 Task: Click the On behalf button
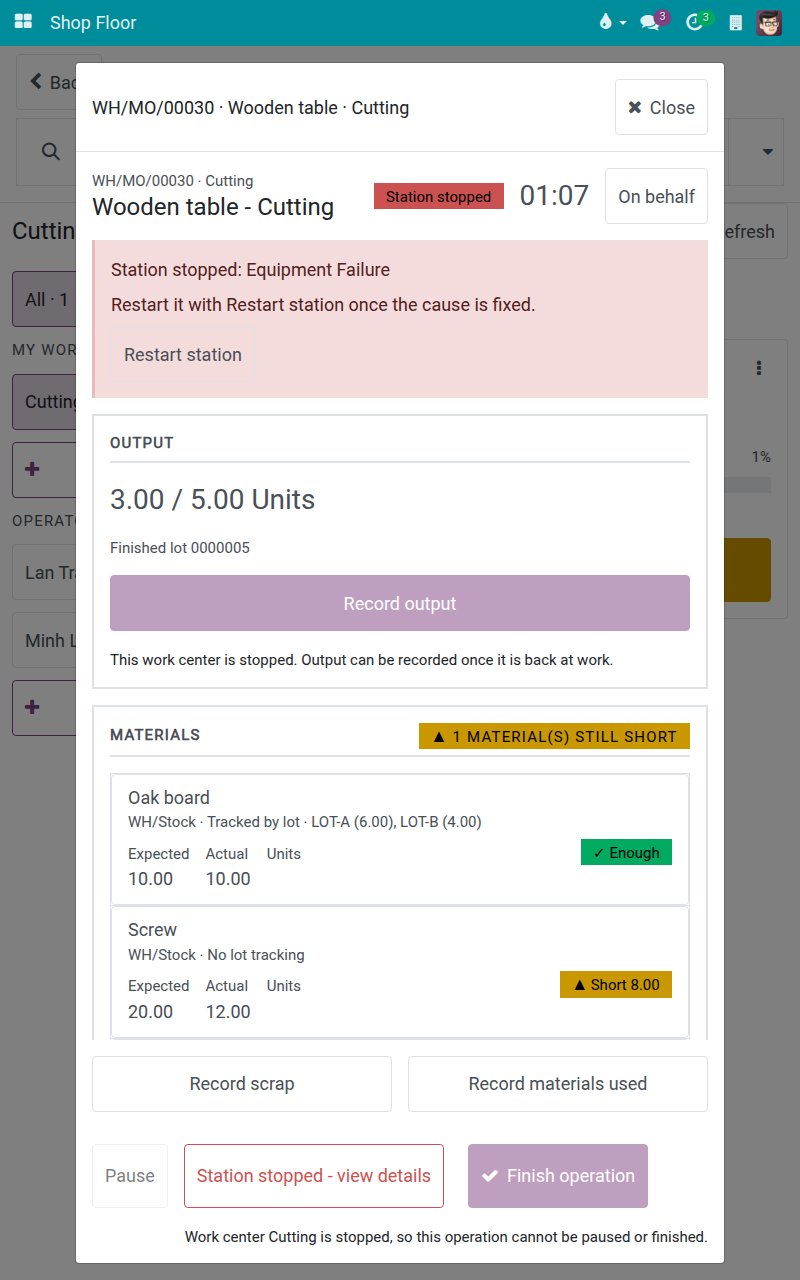click(656, 196)
